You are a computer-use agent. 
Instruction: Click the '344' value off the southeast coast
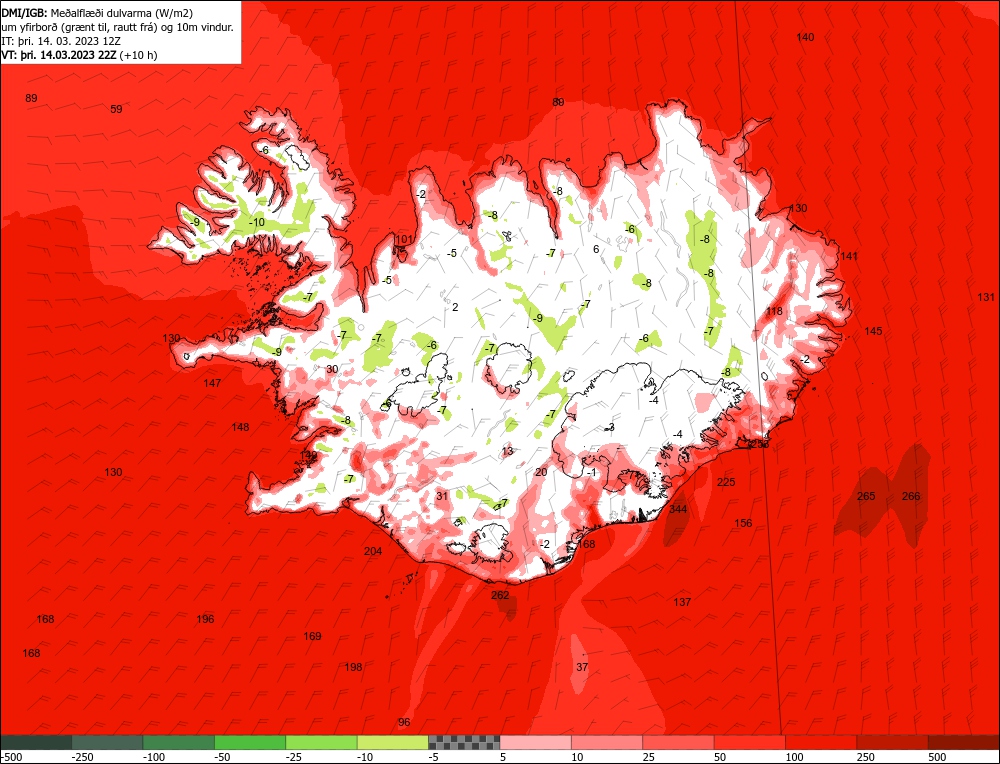tap(678, 509)
